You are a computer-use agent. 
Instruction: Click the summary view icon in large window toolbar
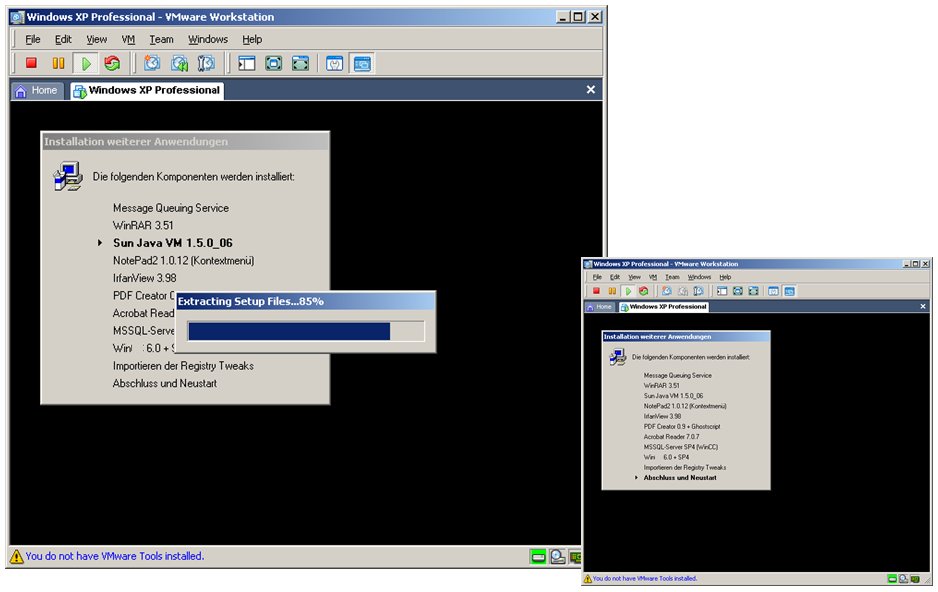[334, 63]
